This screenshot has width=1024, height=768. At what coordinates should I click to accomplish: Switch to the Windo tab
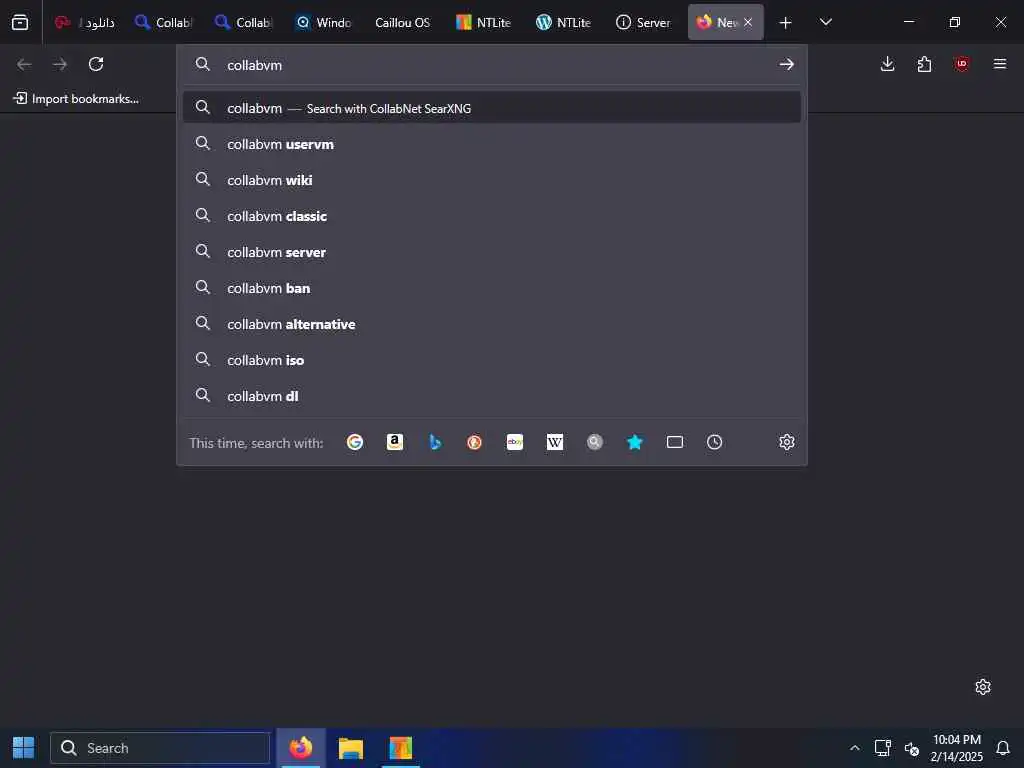point(323,22)
